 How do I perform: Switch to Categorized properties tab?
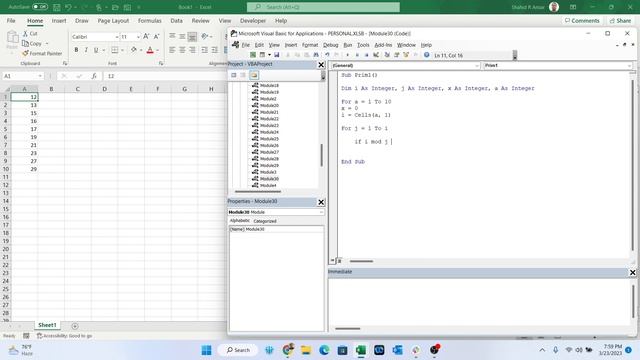pos(265,221)
